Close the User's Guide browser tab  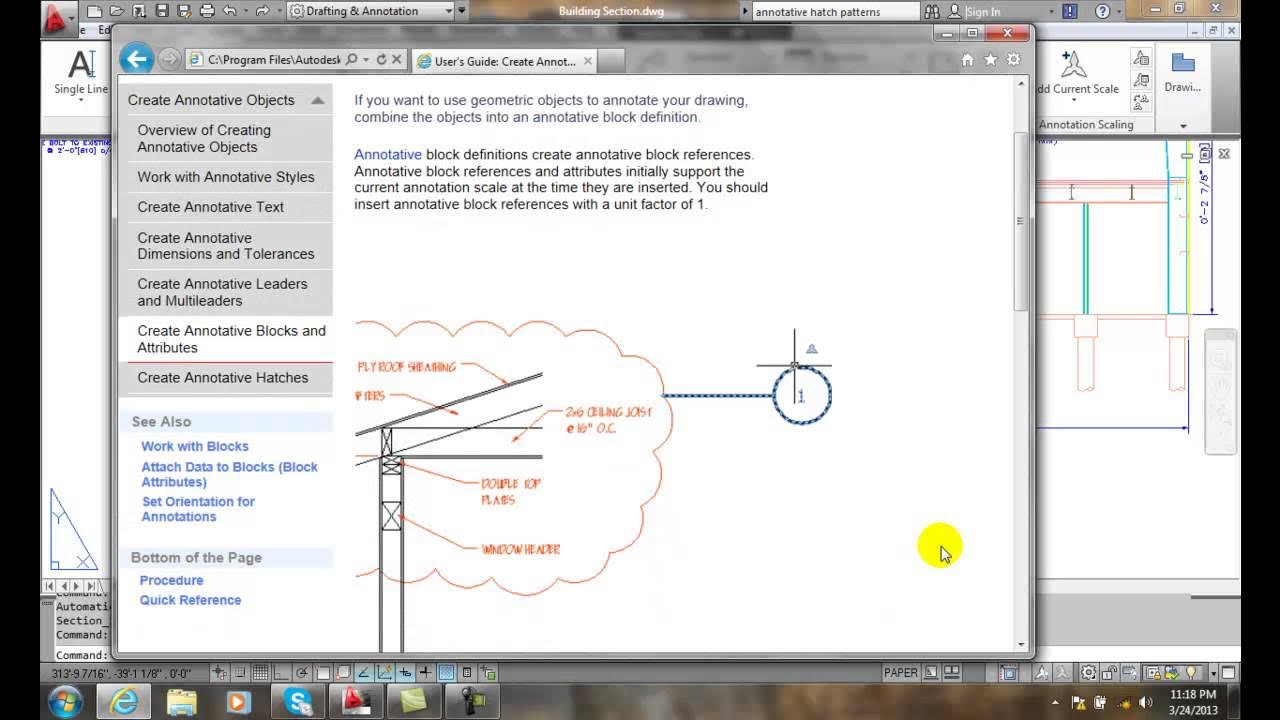(x=588, y=61)
